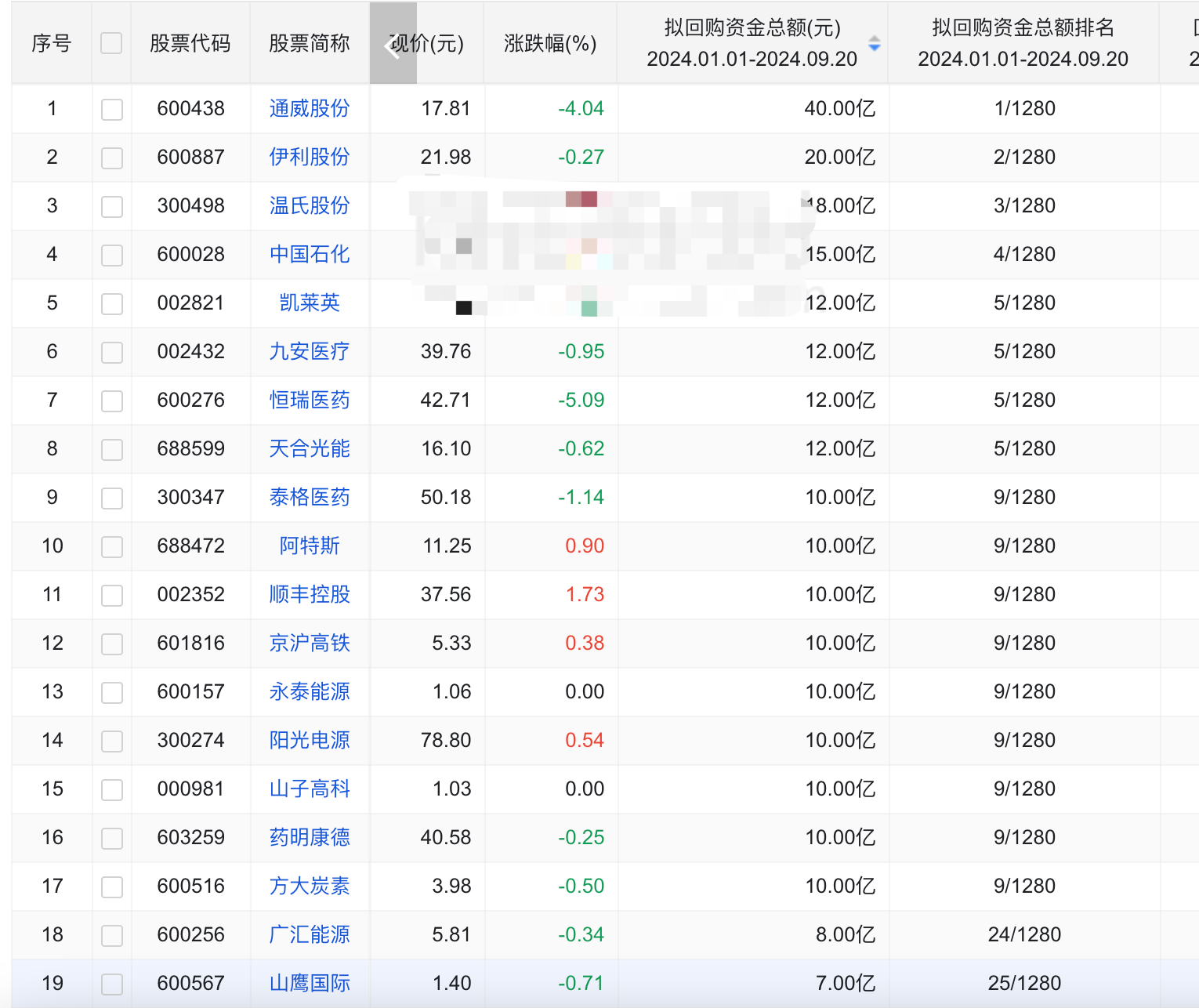The image size is (1199, 1008).
Task: Sort by planned repurchase total amount arrows
Action: (875, 44)
